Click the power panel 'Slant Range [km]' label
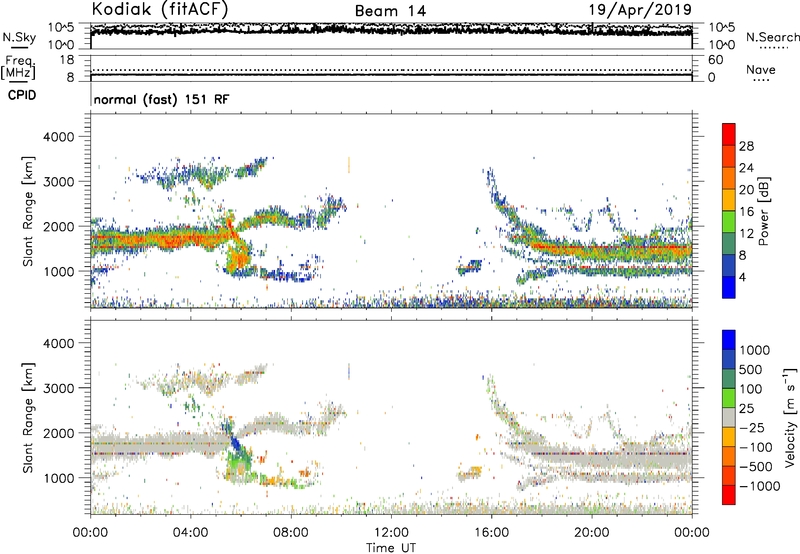The width and height of the screenshot is (800, 554). 28,211
